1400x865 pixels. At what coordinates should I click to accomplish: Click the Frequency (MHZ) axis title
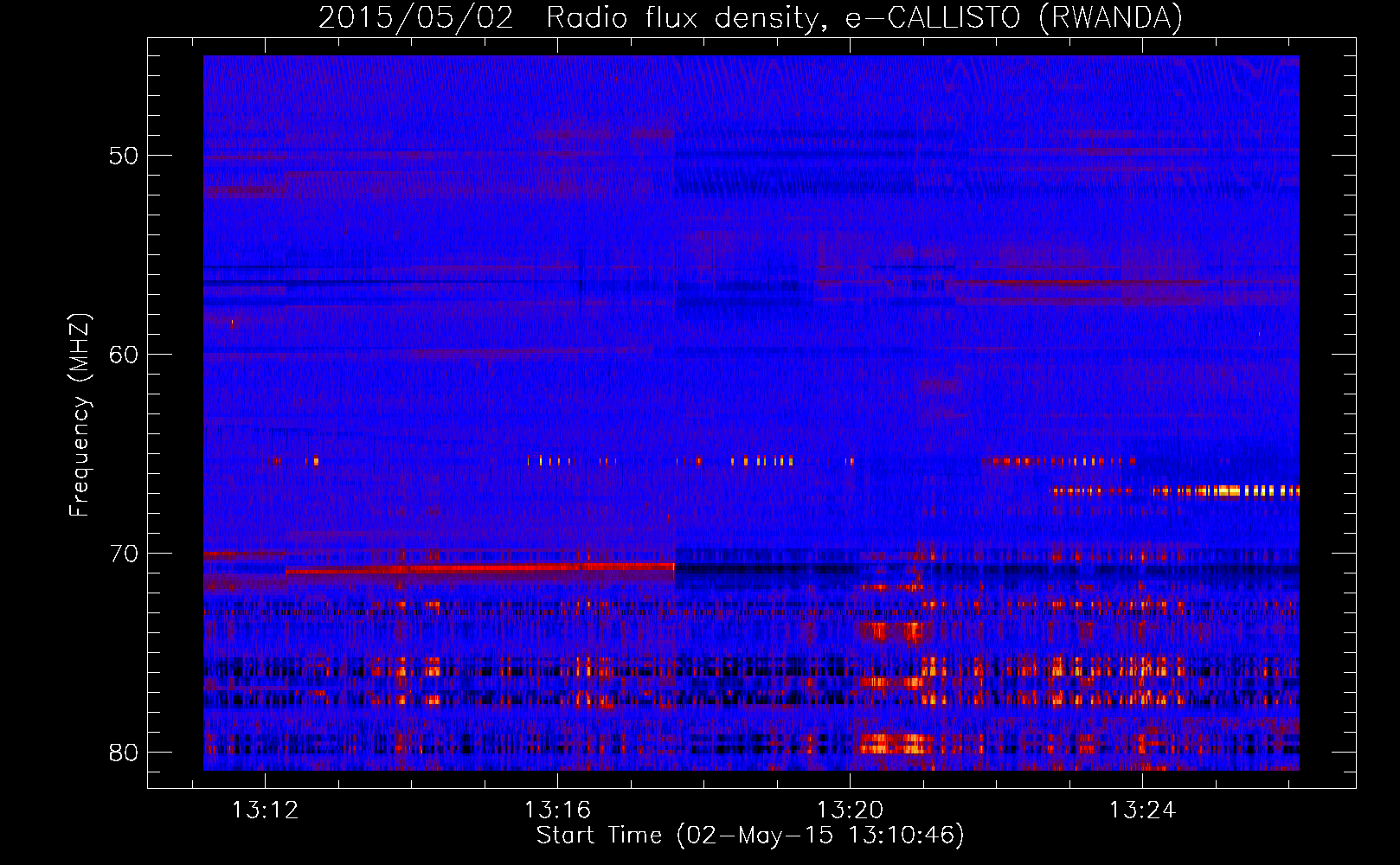79,414
